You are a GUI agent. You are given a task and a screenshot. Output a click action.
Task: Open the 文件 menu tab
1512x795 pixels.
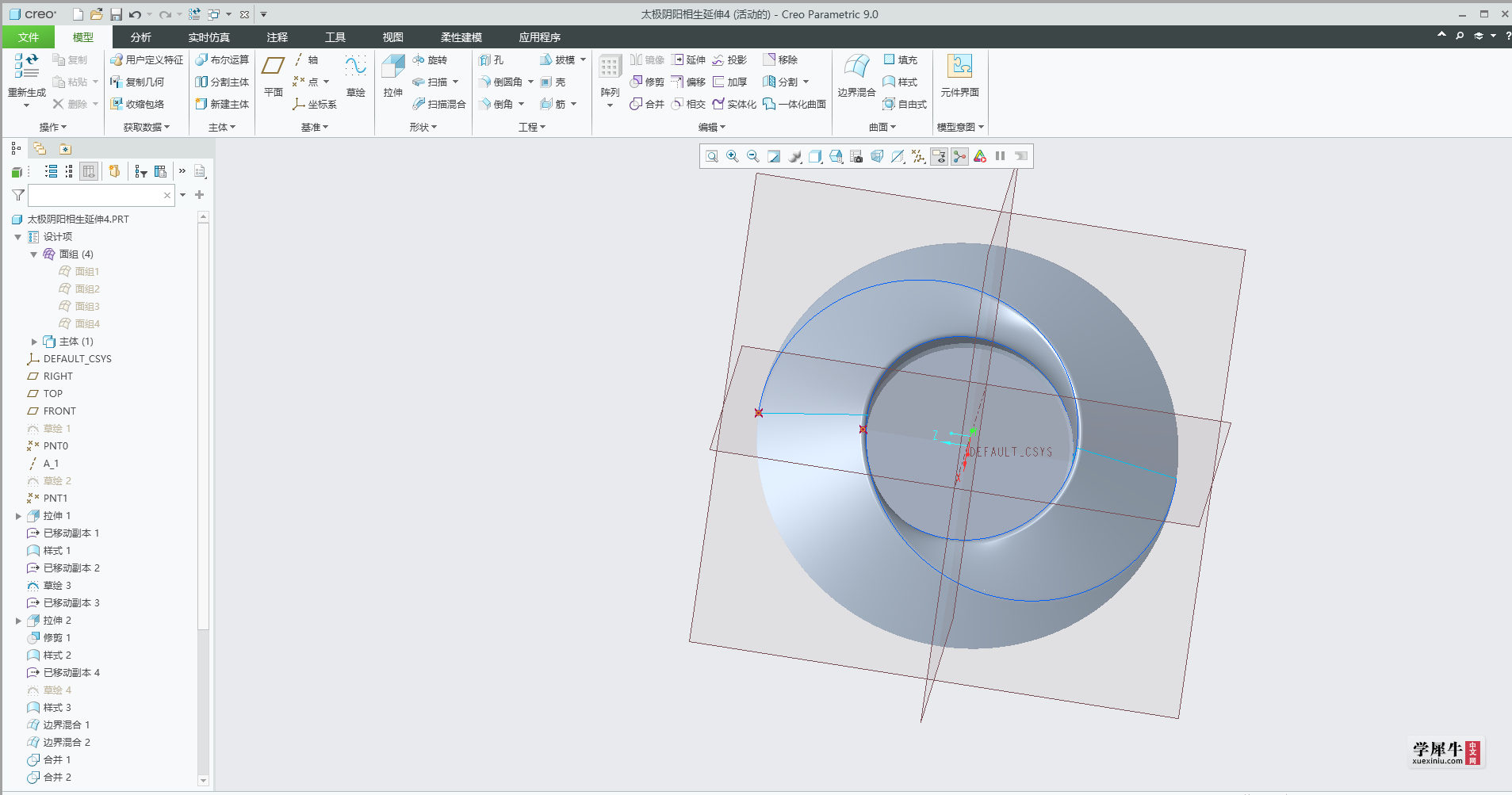click(x=29, y=37)
